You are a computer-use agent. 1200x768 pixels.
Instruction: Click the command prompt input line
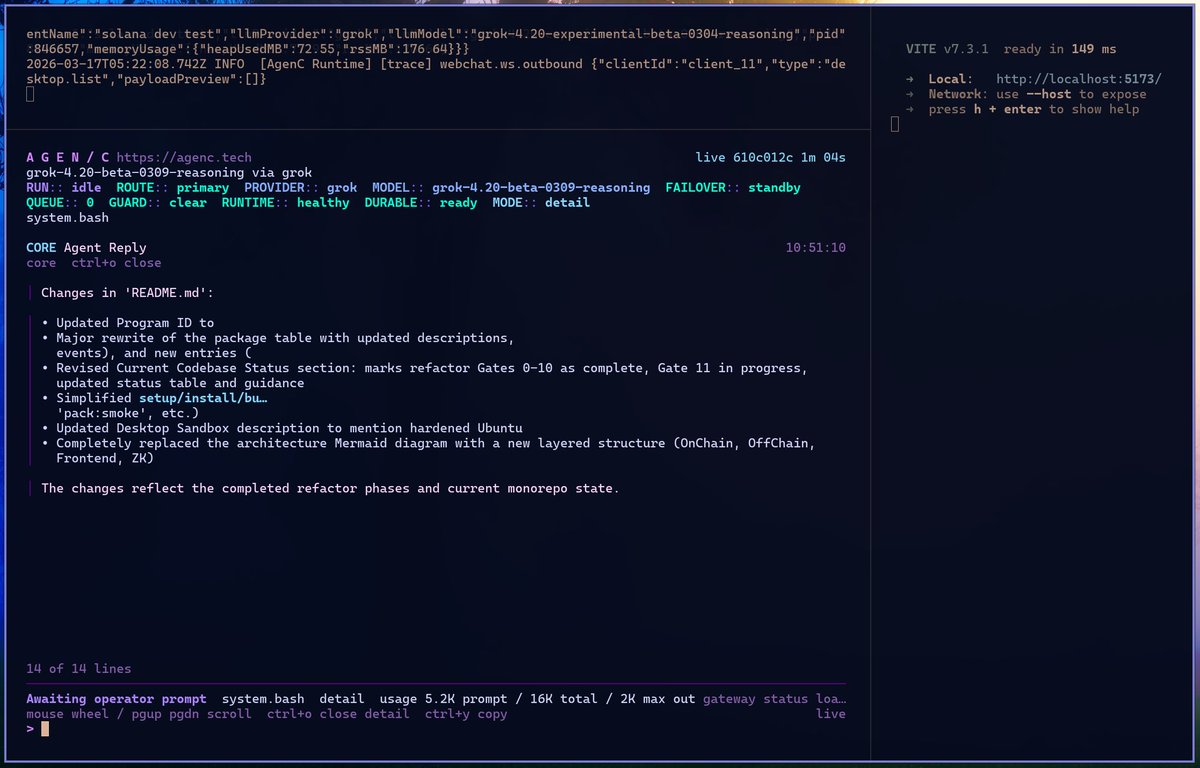[x=436, y=729]
